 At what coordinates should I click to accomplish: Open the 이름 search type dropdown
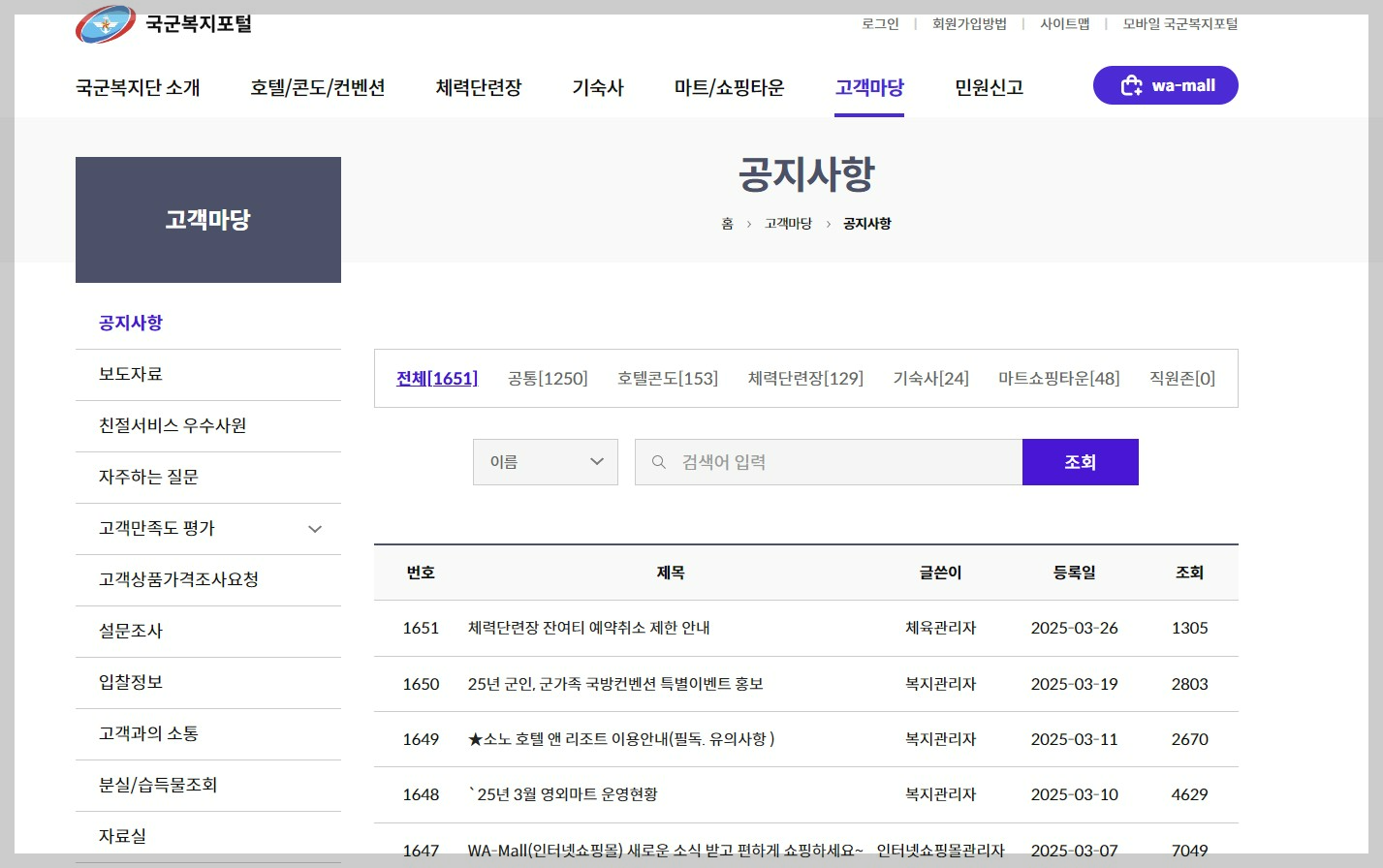pyautogui.click(x=546, y=462)
